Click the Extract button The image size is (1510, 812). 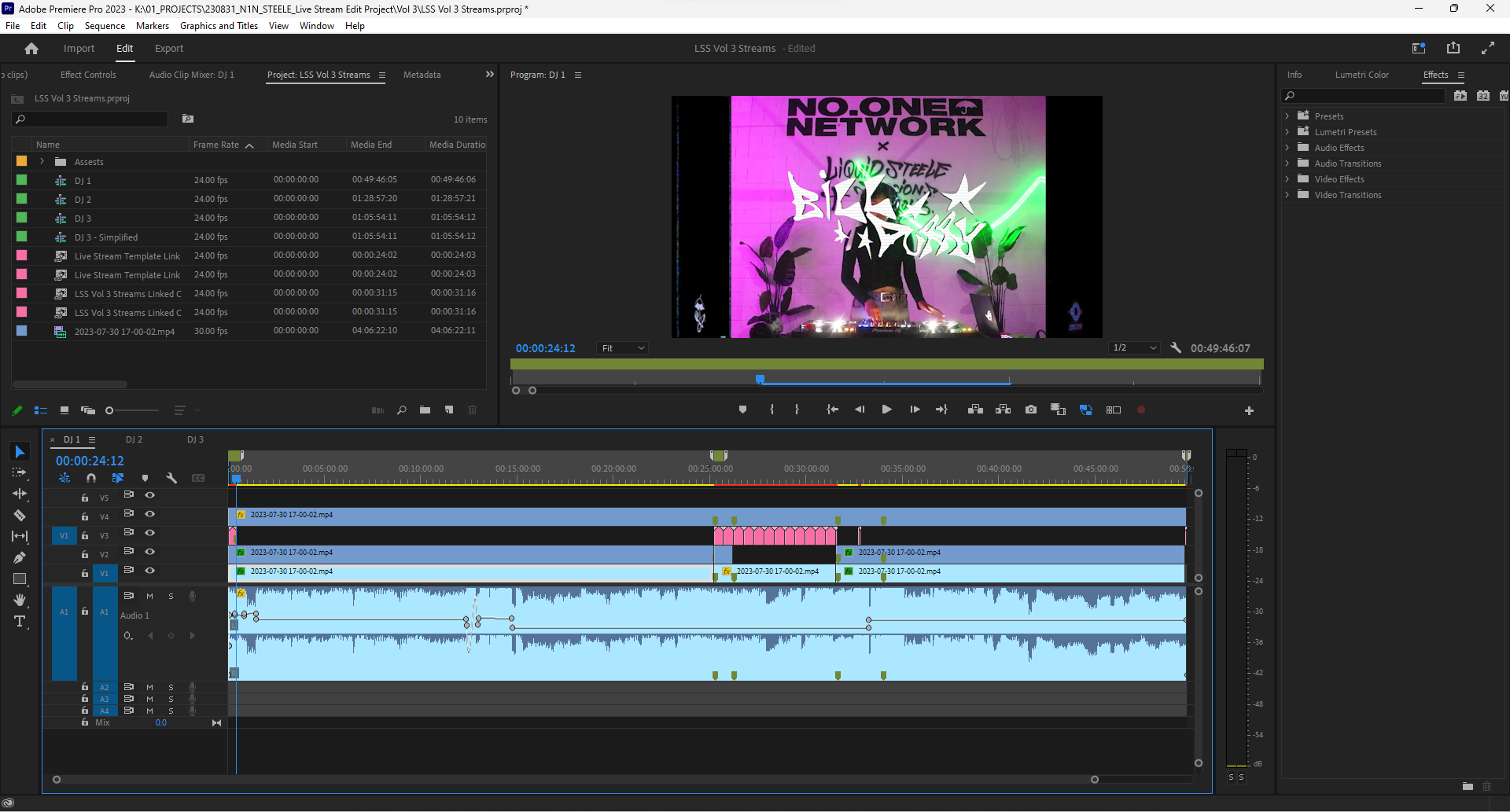(1003, 410)
